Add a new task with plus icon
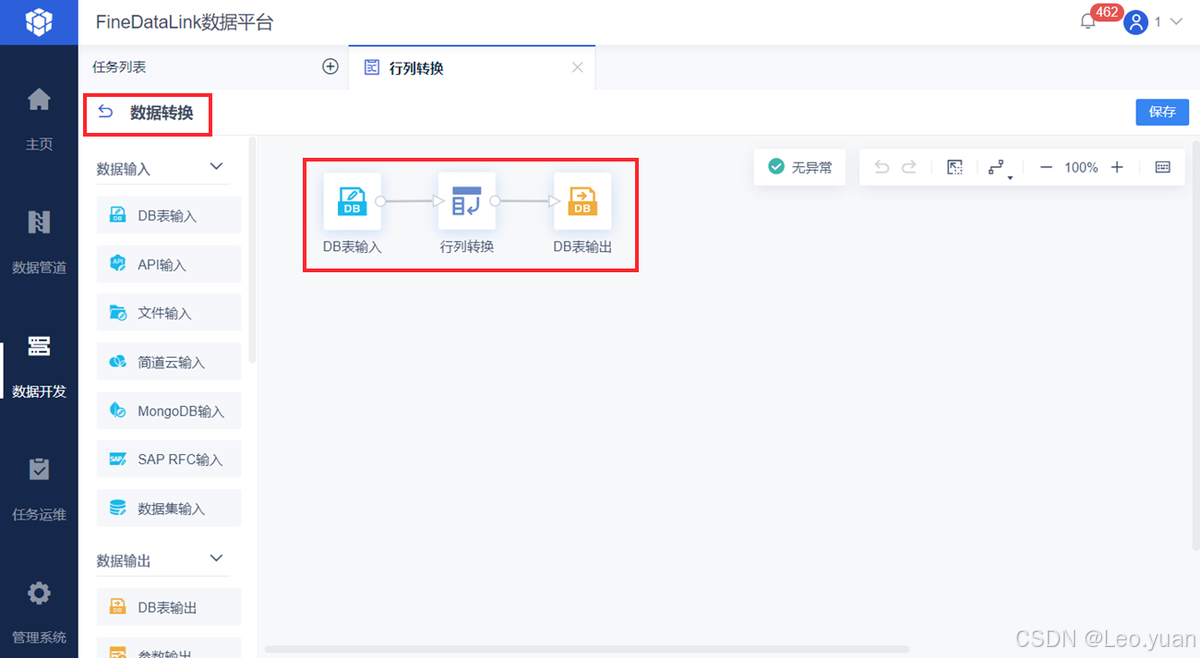This screenshot has width=1200, height=658. click(x=330, y=67)
